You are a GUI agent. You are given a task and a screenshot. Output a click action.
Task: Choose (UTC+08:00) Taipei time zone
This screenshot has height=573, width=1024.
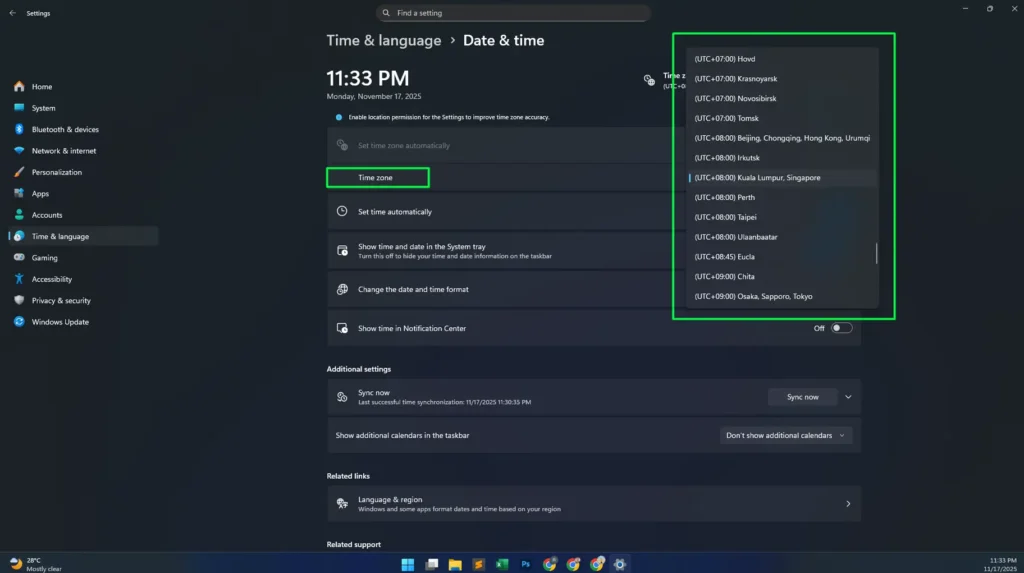781,217
